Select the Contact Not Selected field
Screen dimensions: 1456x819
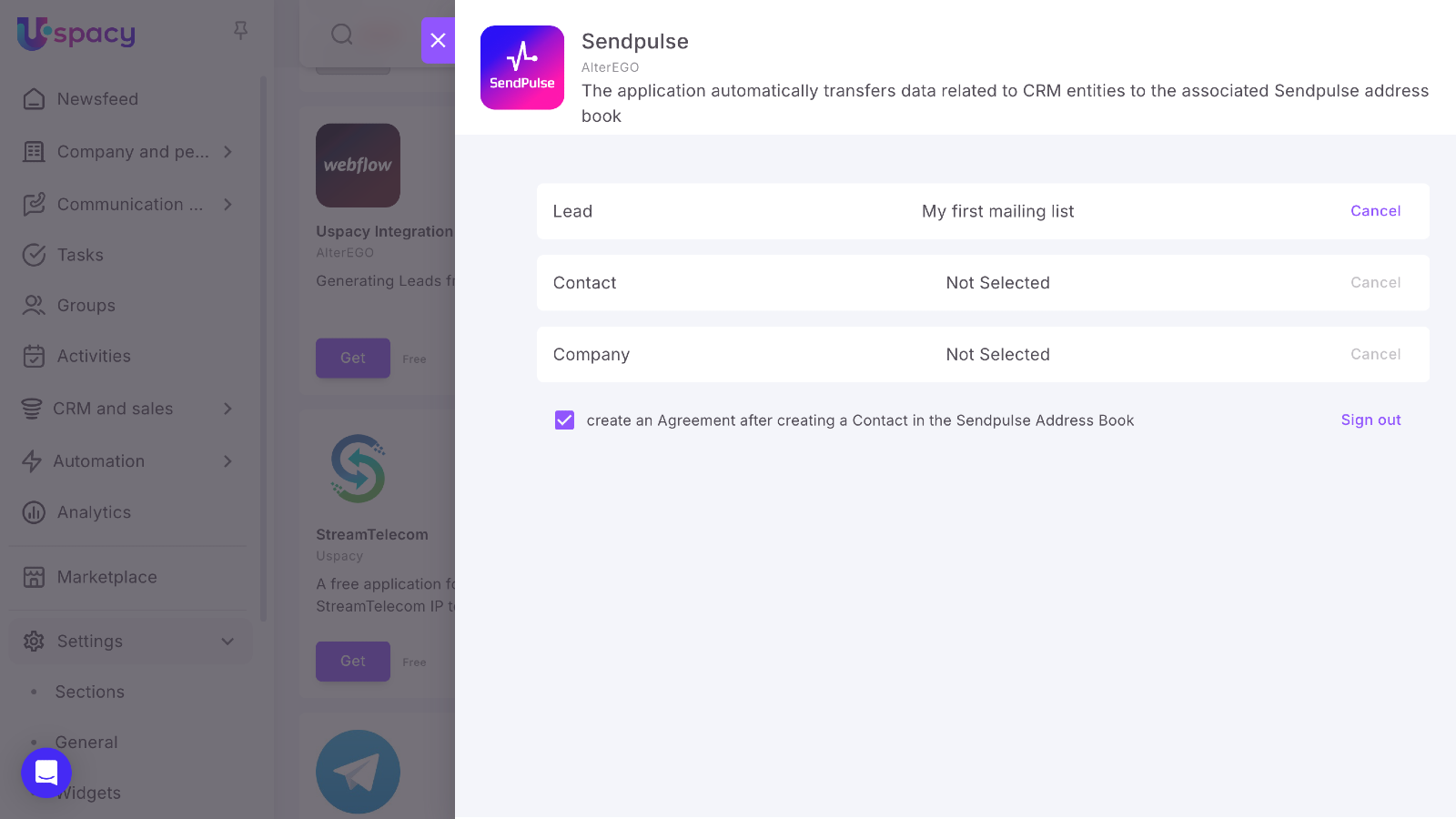[997, 283]
